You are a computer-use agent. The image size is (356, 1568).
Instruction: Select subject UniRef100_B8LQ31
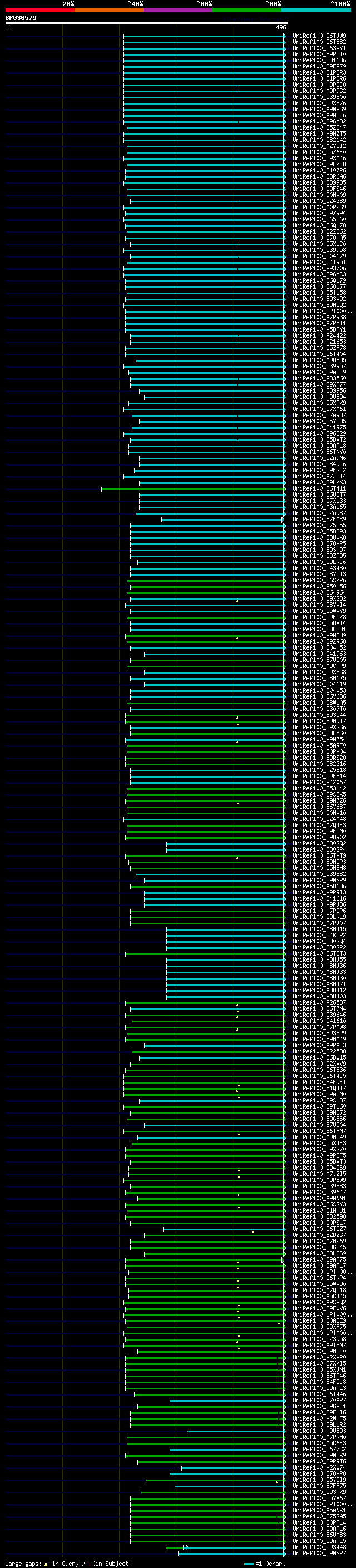click(x=319, y=630)
